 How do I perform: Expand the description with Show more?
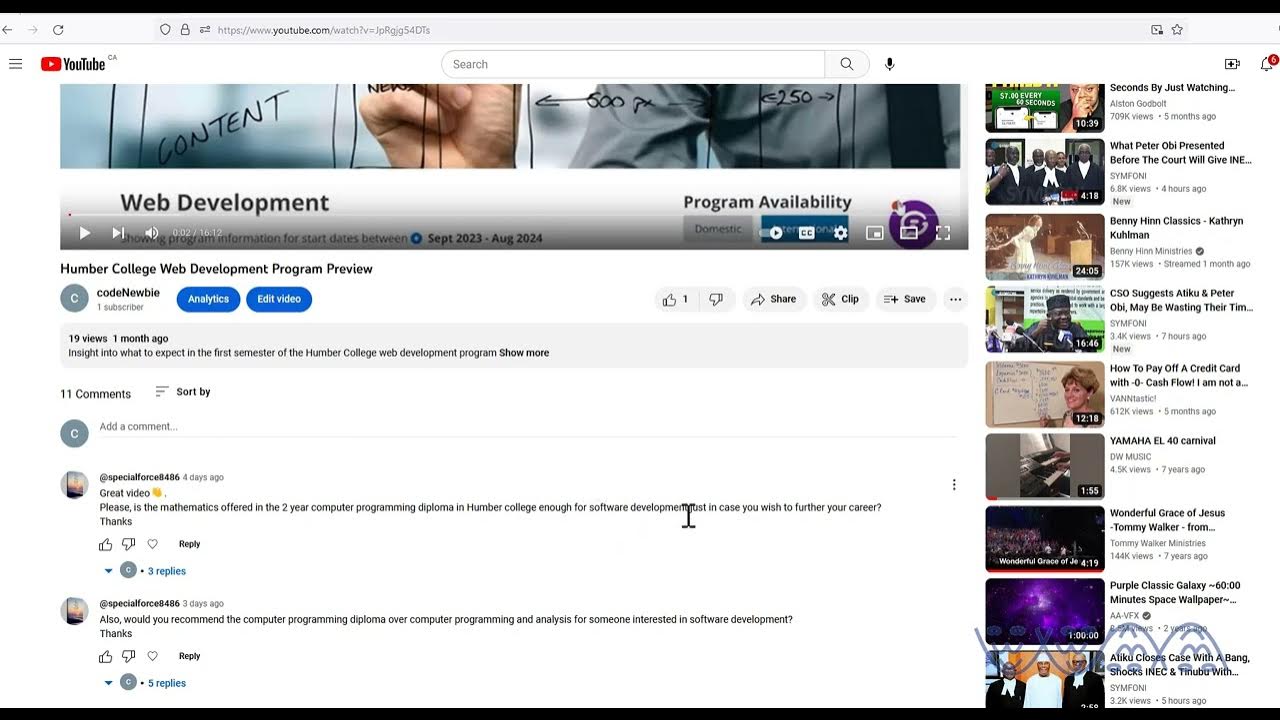click(x=524, y=353)
